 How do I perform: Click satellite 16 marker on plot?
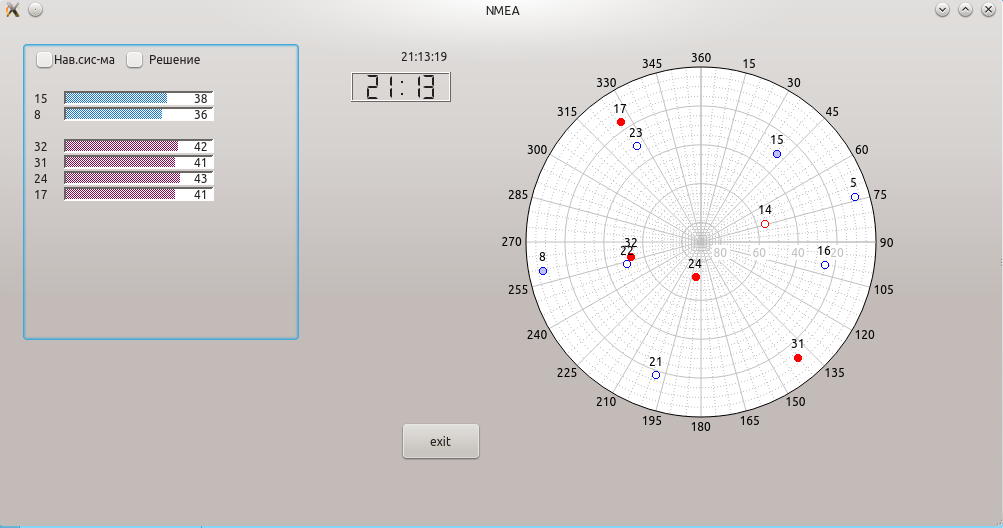click(825, 265)
